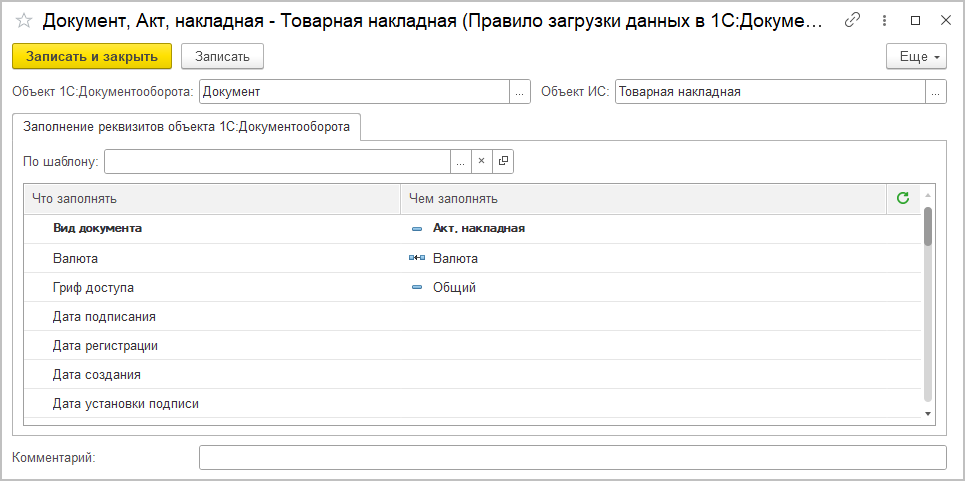The height and width of the screenshot is (481, 965).
Task: Open selection list for 'По шаблону' field
Action: [x=460, y=161]
